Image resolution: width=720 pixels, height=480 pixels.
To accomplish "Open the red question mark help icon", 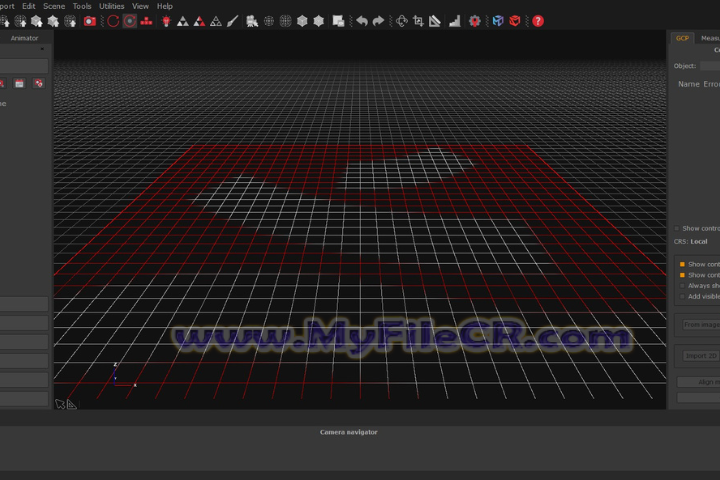I will point(538,21).
